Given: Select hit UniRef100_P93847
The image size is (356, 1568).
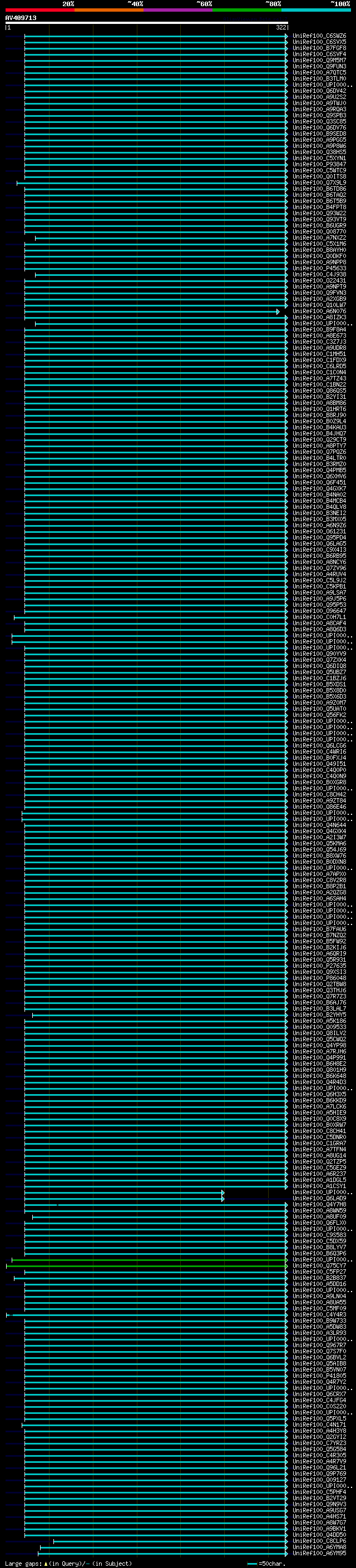Looking at the screenshot, I should point(319,165).
